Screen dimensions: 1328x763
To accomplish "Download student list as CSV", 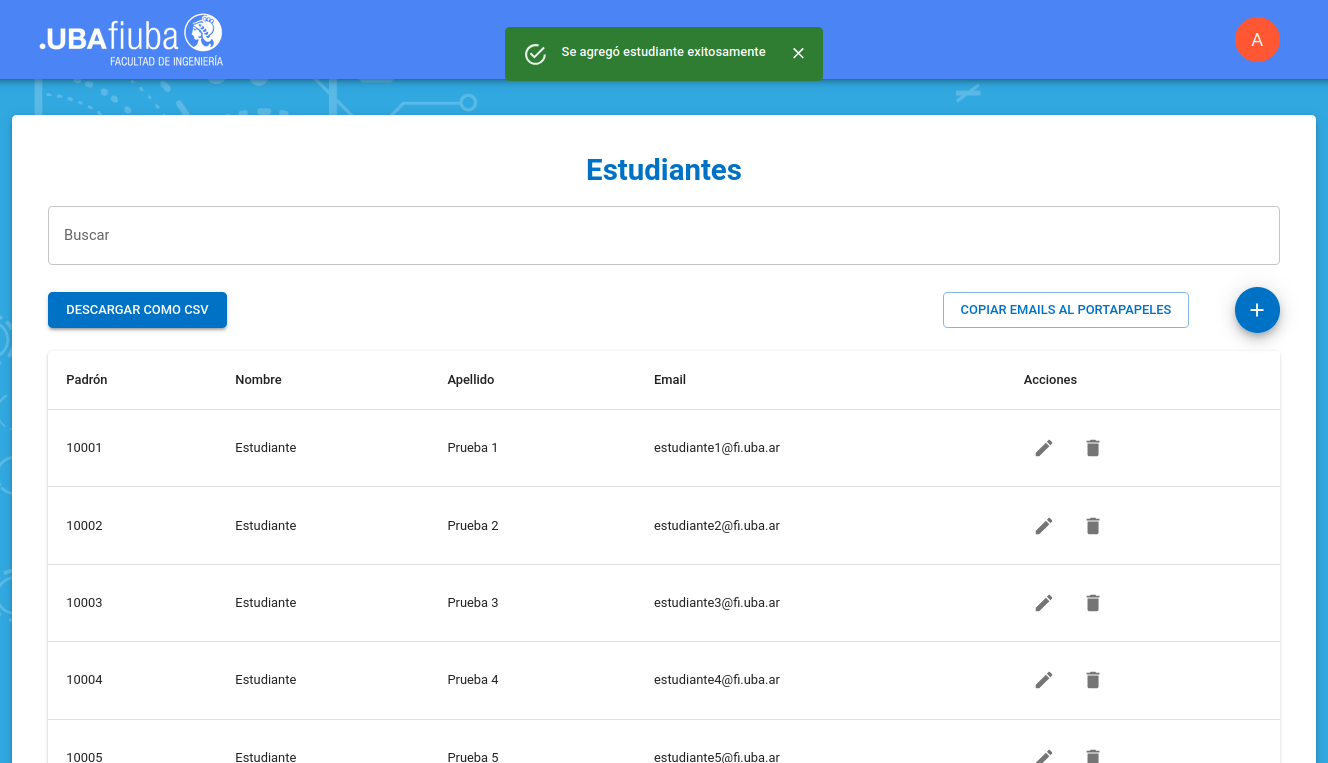I will 137,310.
